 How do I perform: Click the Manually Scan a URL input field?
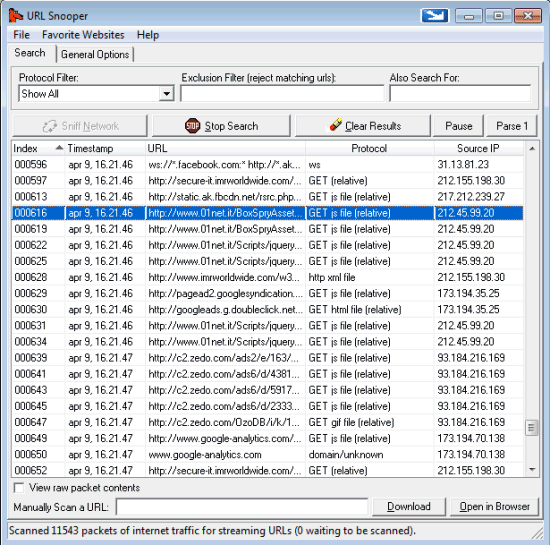coord(242,507)
